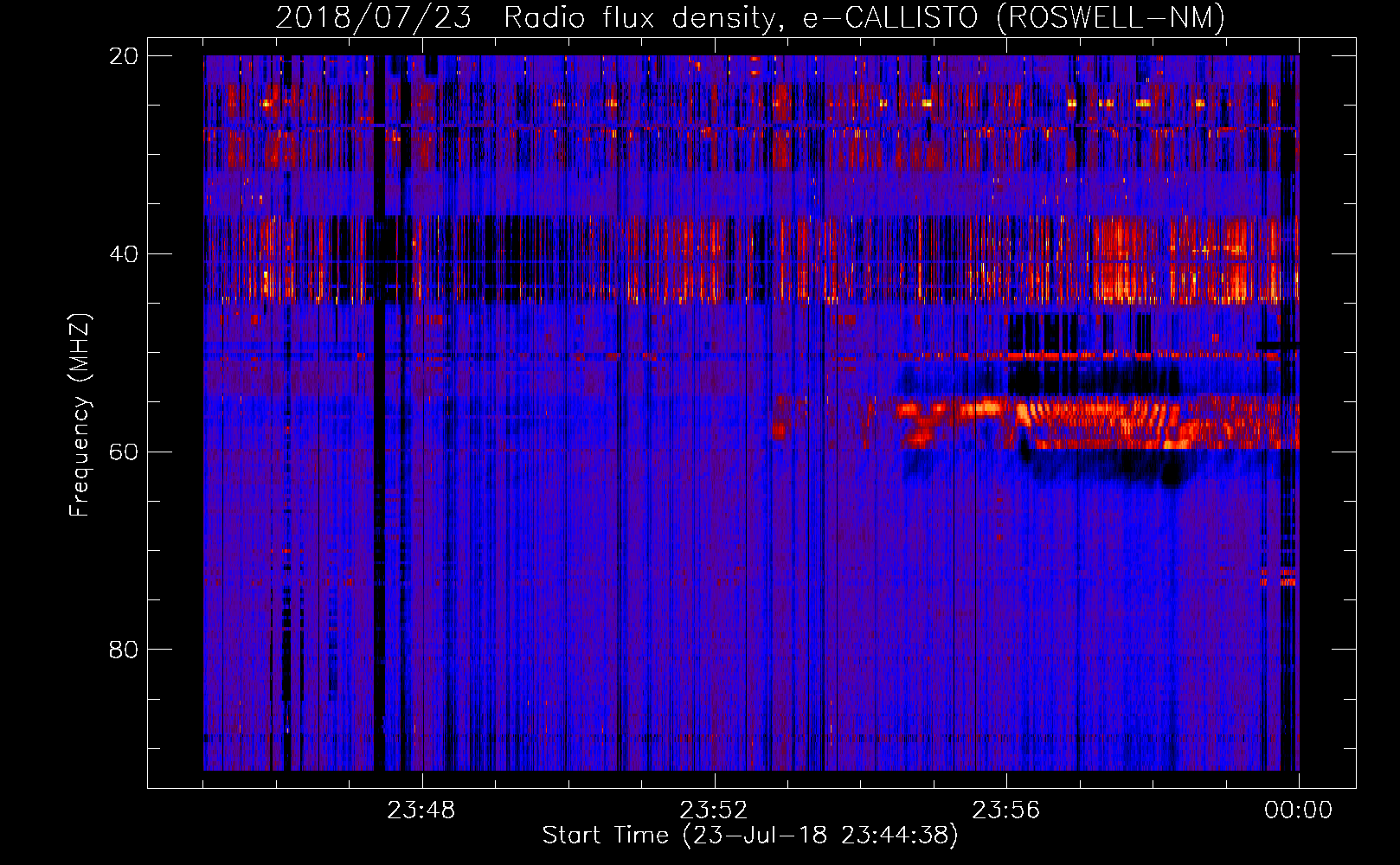1400x865 pixels.
Task: Click the 23:48 time tick label
Action: (x=421, y=811)
